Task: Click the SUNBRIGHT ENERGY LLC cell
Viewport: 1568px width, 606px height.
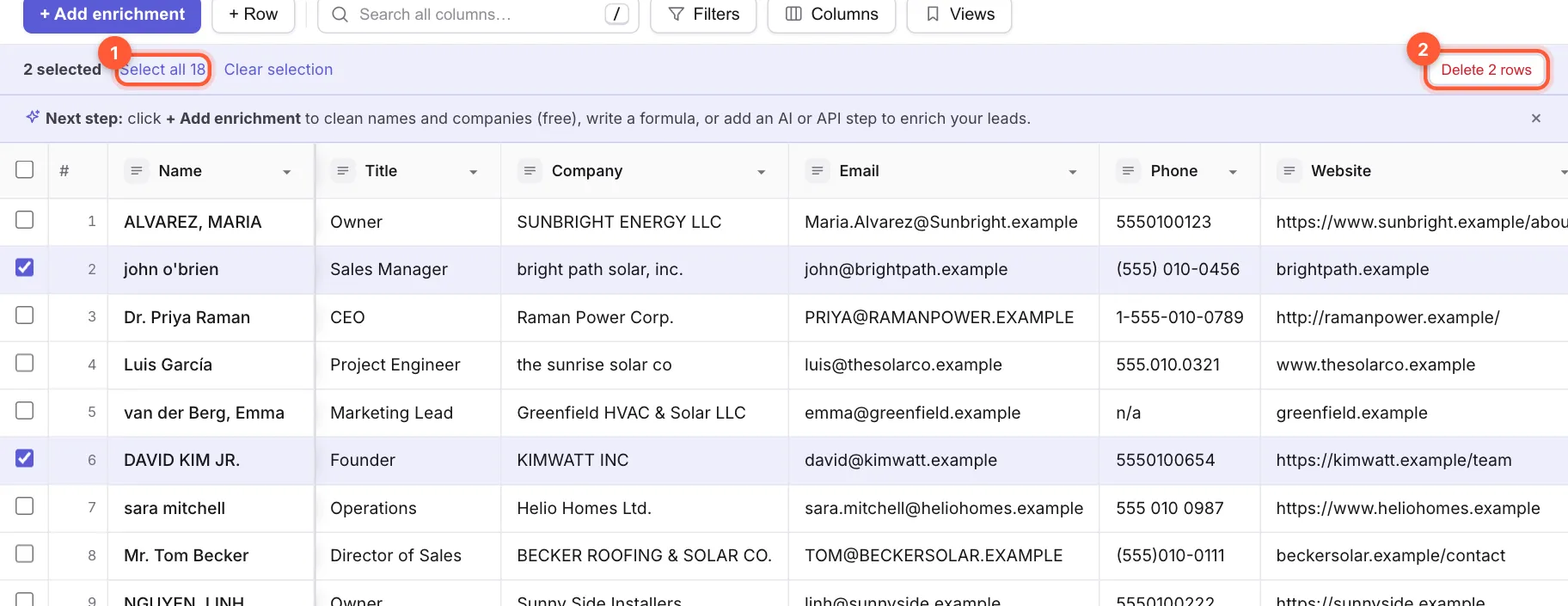Action: click(644, 222)
